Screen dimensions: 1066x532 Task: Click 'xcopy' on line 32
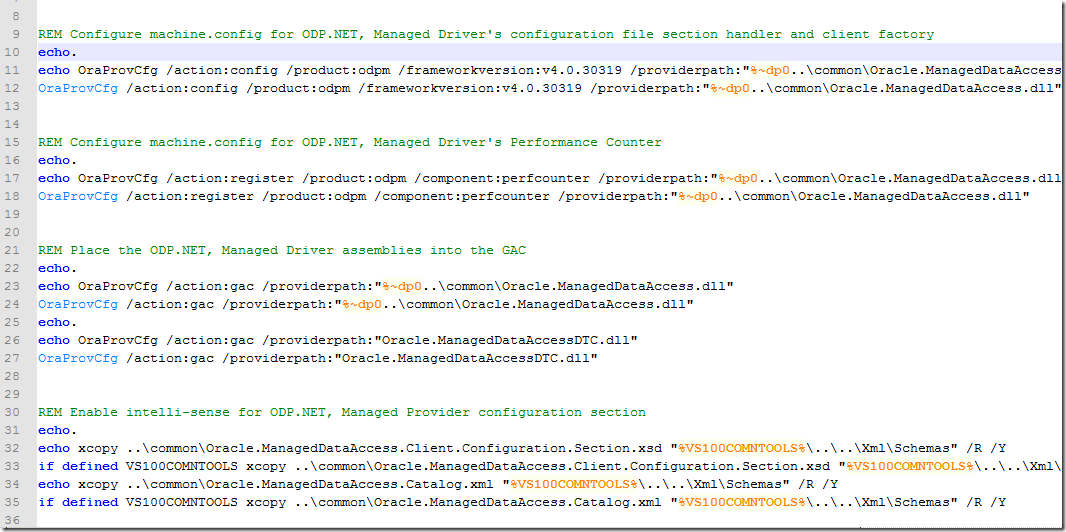[x=97, y=448]
